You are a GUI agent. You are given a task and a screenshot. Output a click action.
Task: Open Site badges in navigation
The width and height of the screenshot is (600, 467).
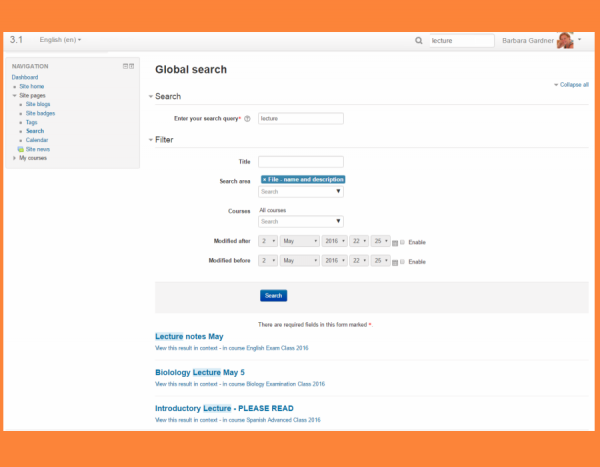click(41, 113)
